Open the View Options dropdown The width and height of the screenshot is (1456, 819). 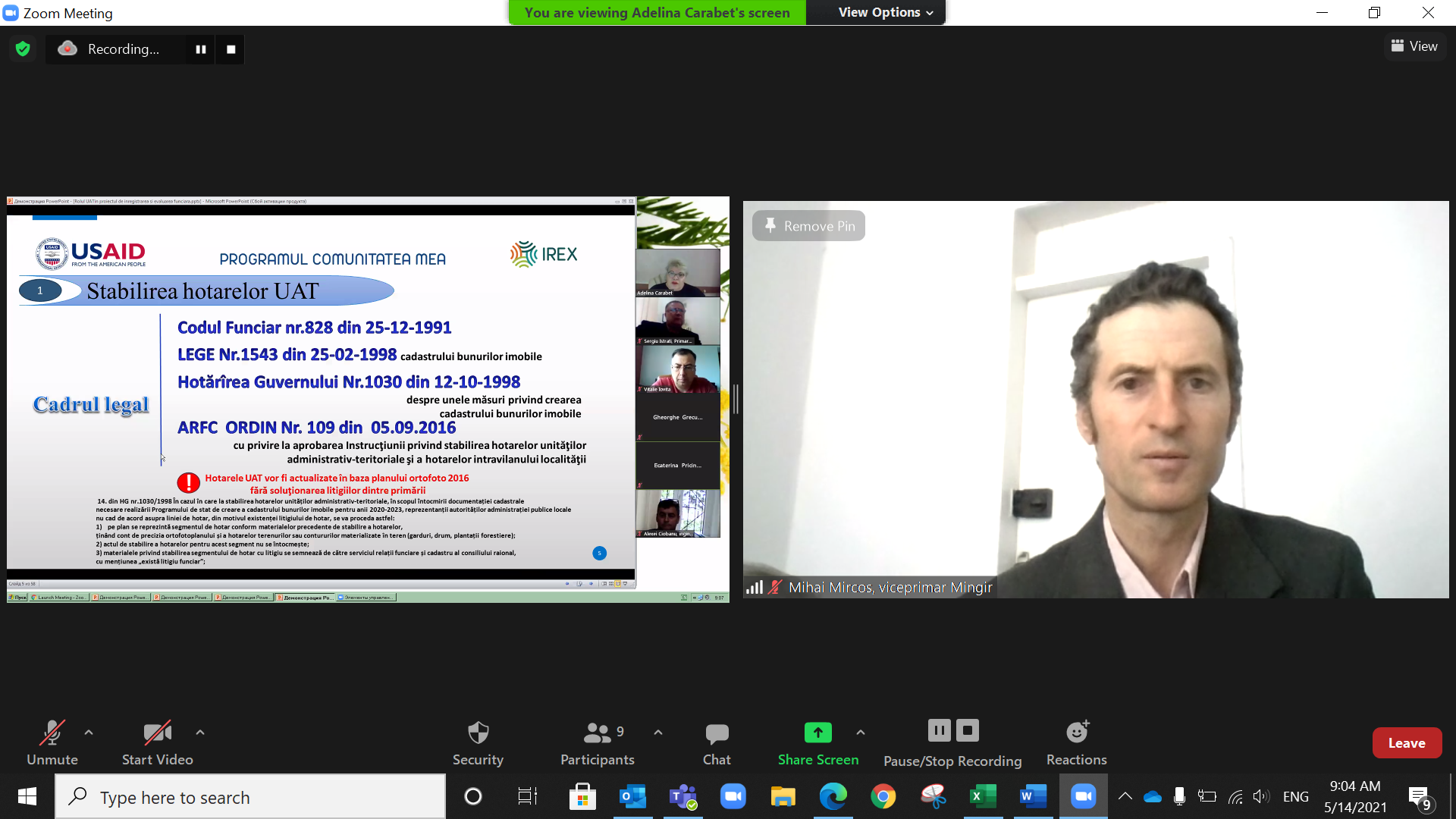pyautogui.click(x=885, y=13)
